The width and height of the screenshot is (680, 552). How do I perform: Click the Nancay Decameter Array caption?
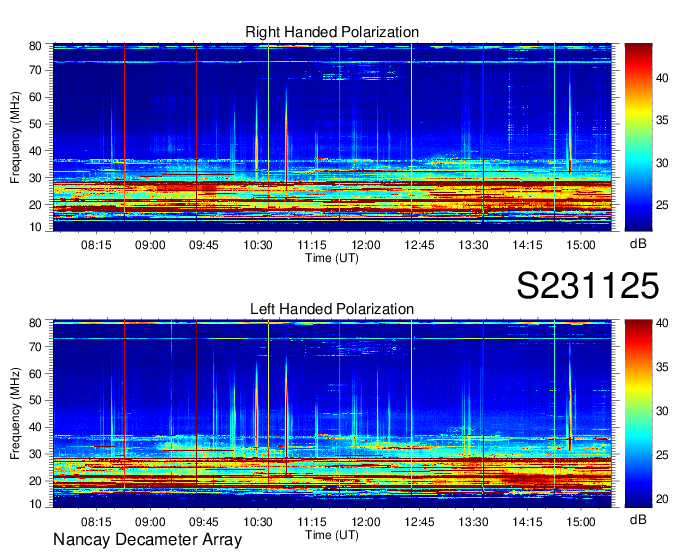[147, 539]
